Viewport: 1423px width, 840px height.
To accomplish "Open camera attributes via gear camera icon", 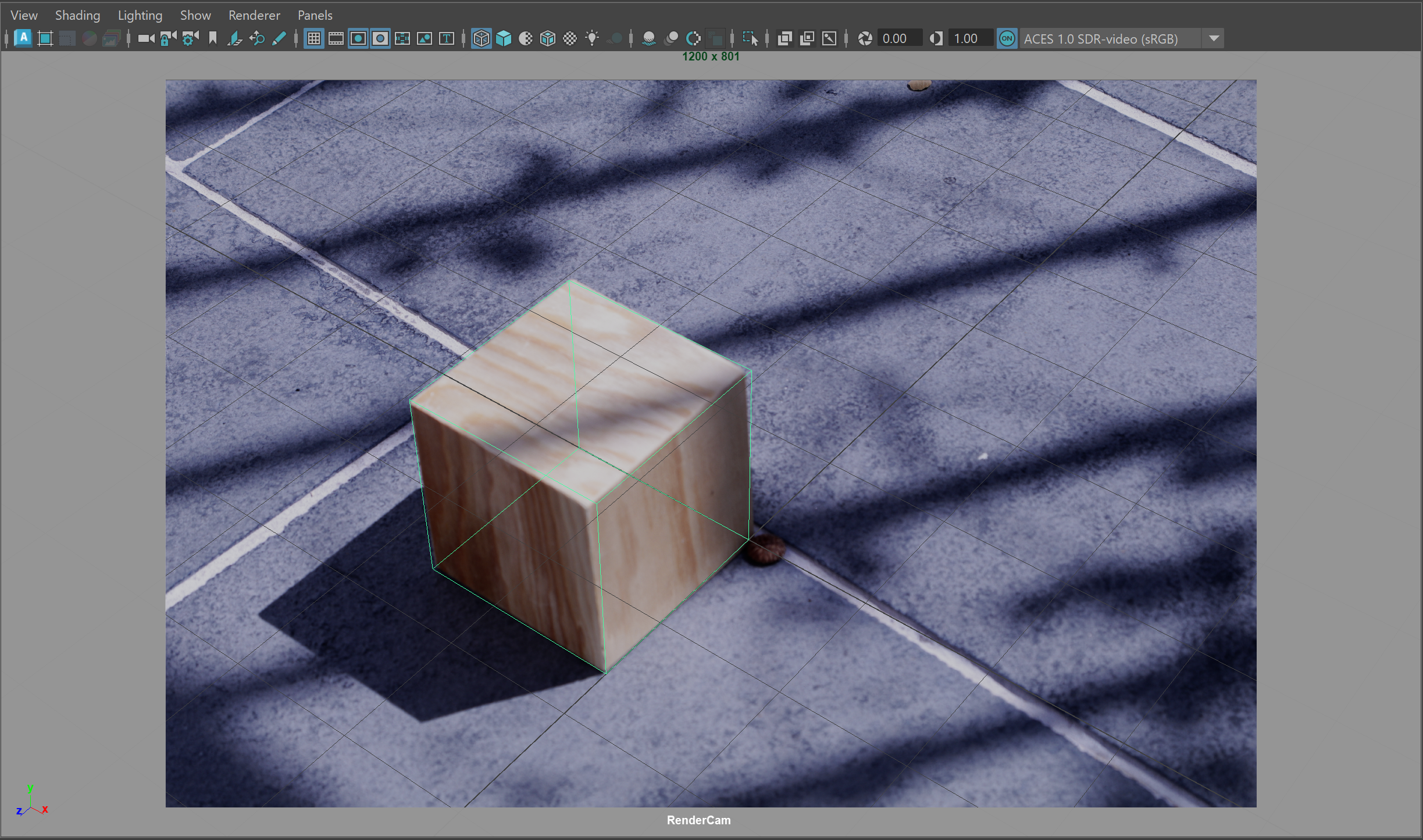I will pos(190,38).
